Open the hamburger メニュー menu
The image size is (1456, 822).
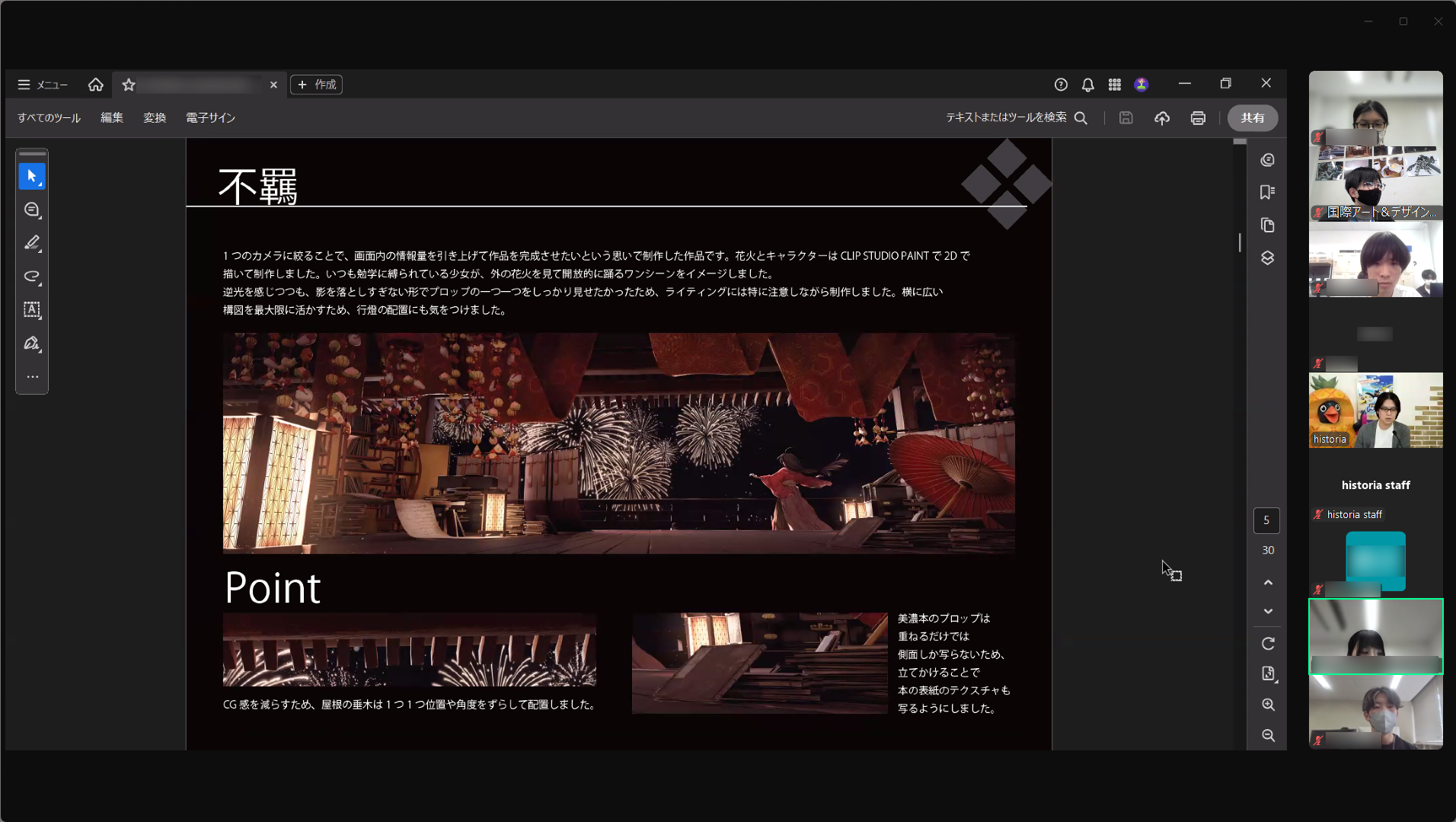point(43,85)
